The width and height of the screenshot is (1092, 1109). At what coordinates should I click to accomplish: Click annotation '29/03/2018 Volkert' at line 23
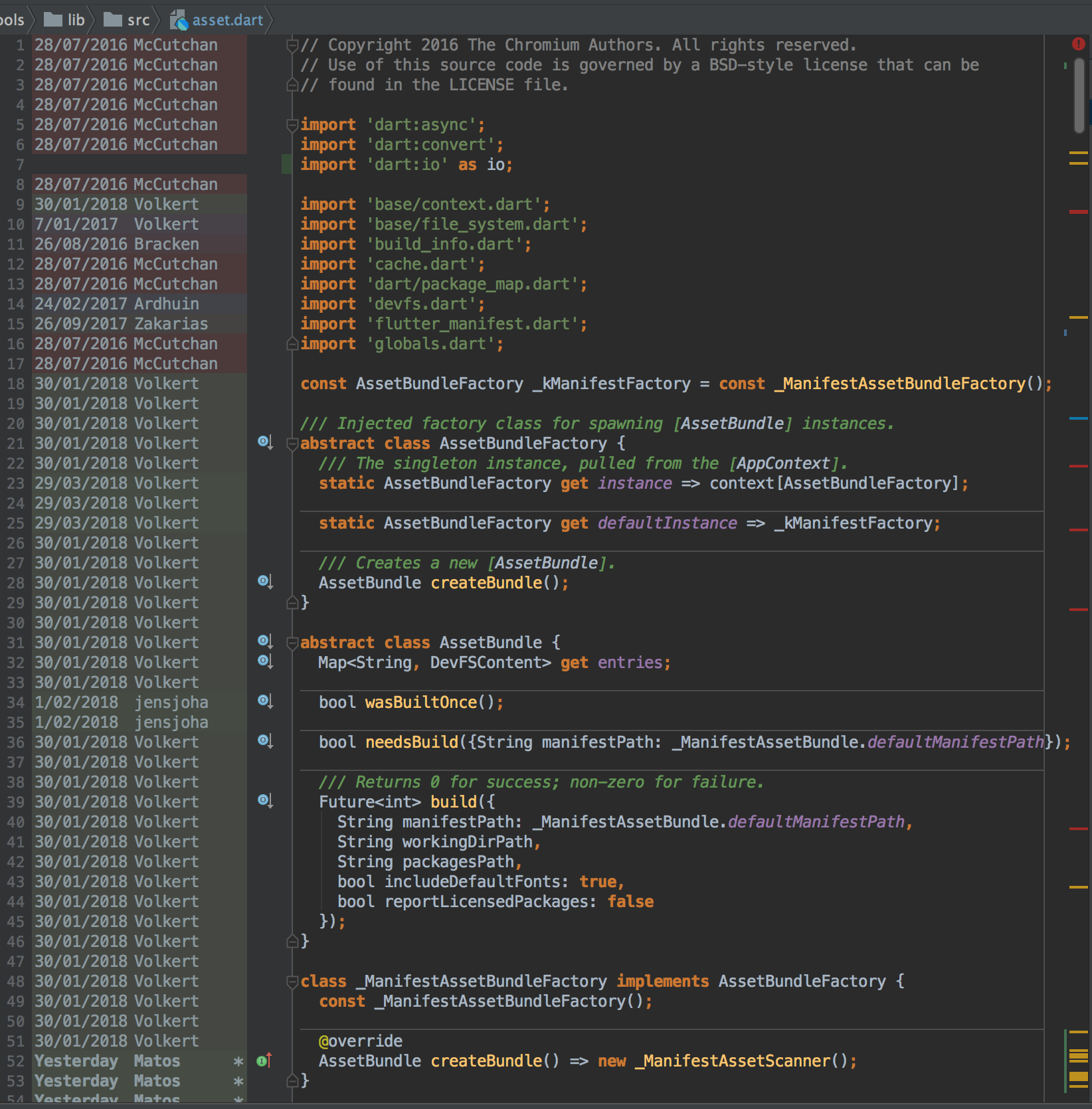pyautogui.click(x=117, y=483)
